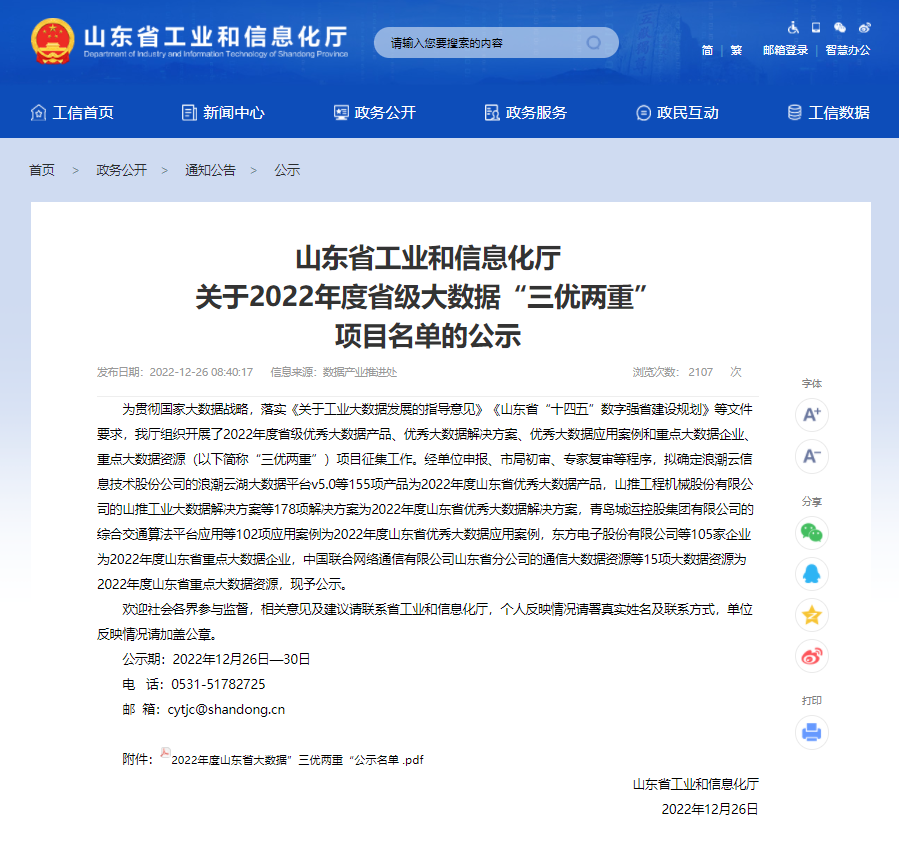Open 智慧办公 link

[x=848, y=50]
